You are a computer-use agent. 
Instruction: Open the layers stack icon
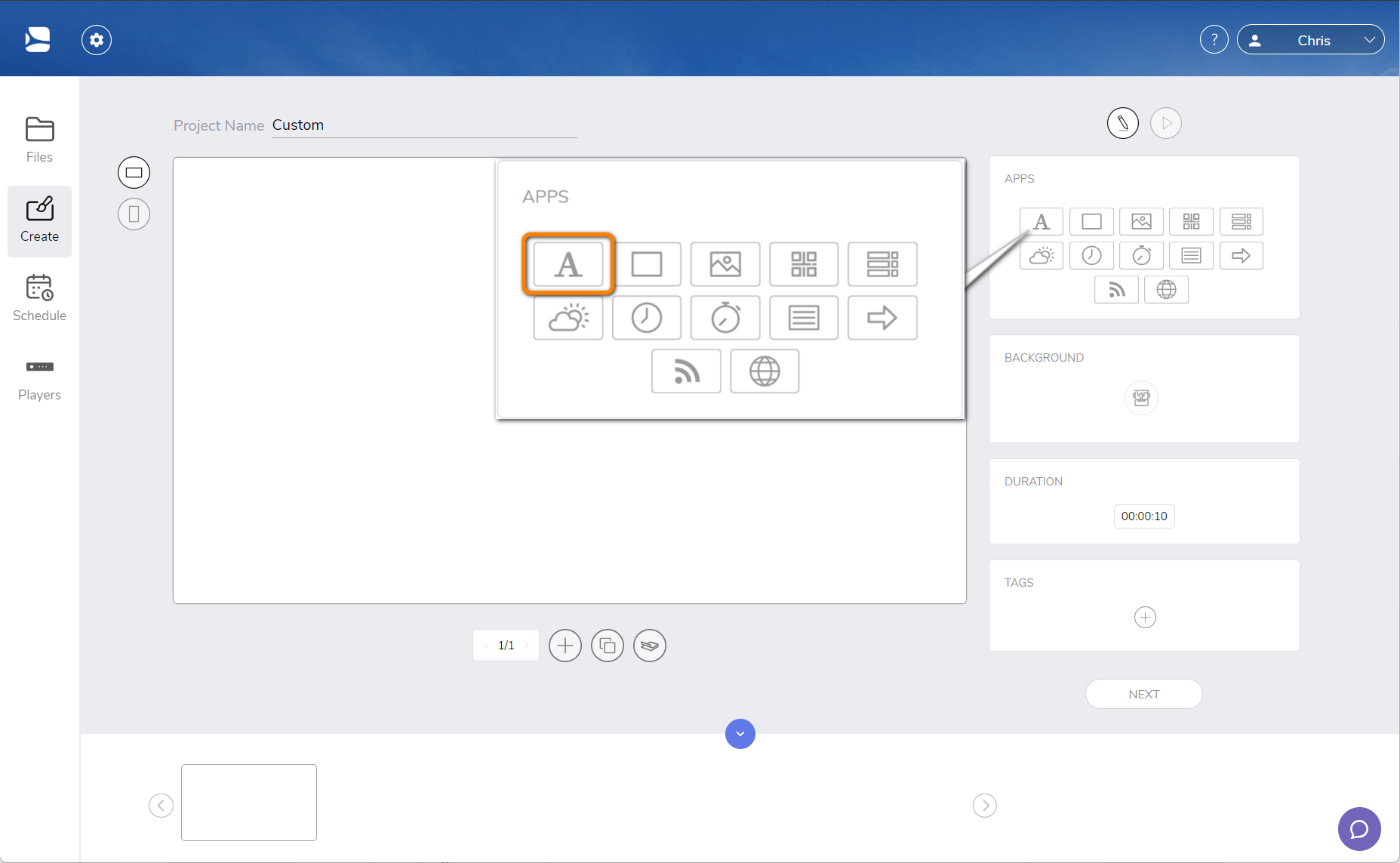pos(650,646)
